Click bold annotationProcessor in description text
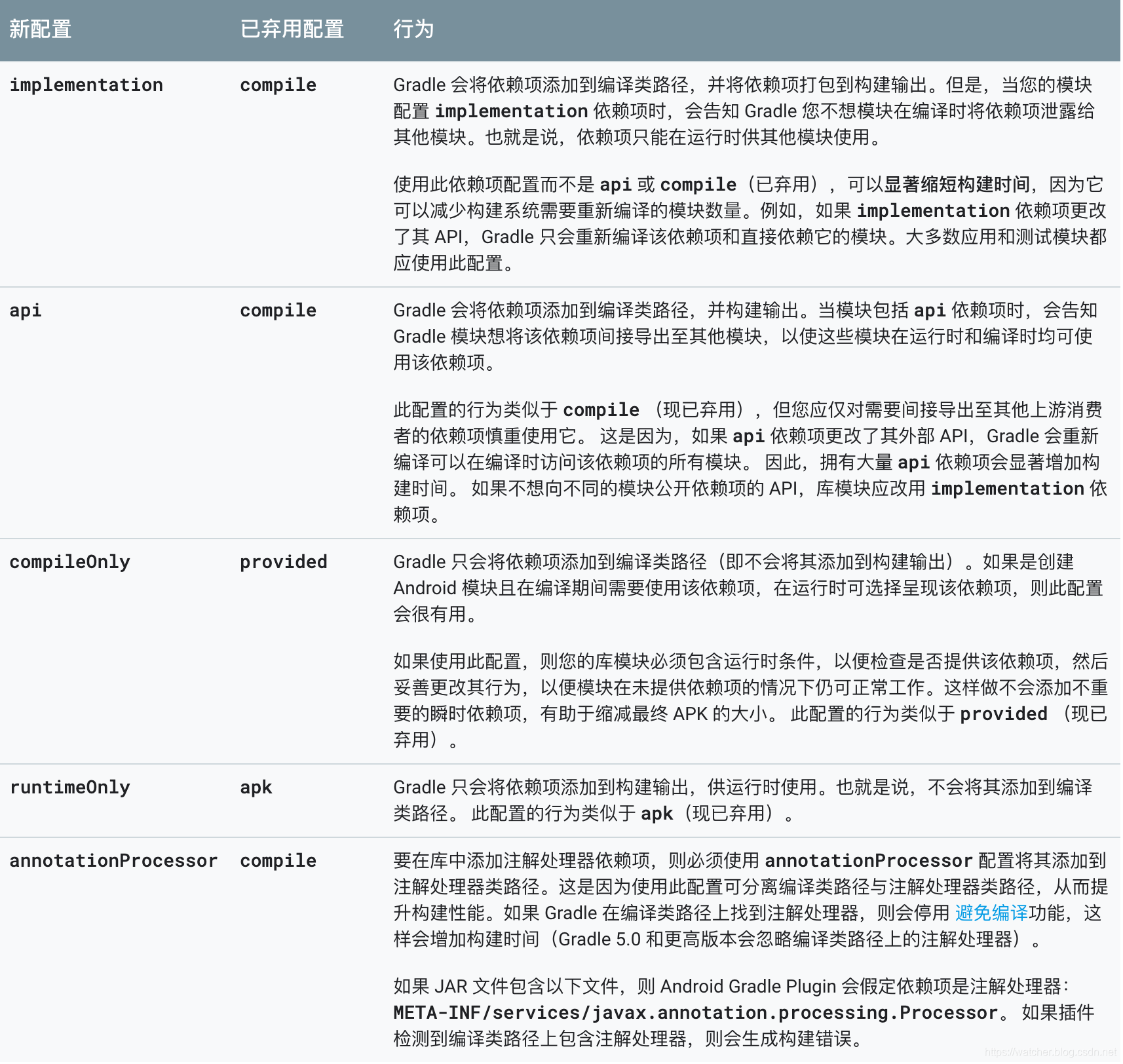This screenshot has width=1123, height=1064. coord(869,861)
